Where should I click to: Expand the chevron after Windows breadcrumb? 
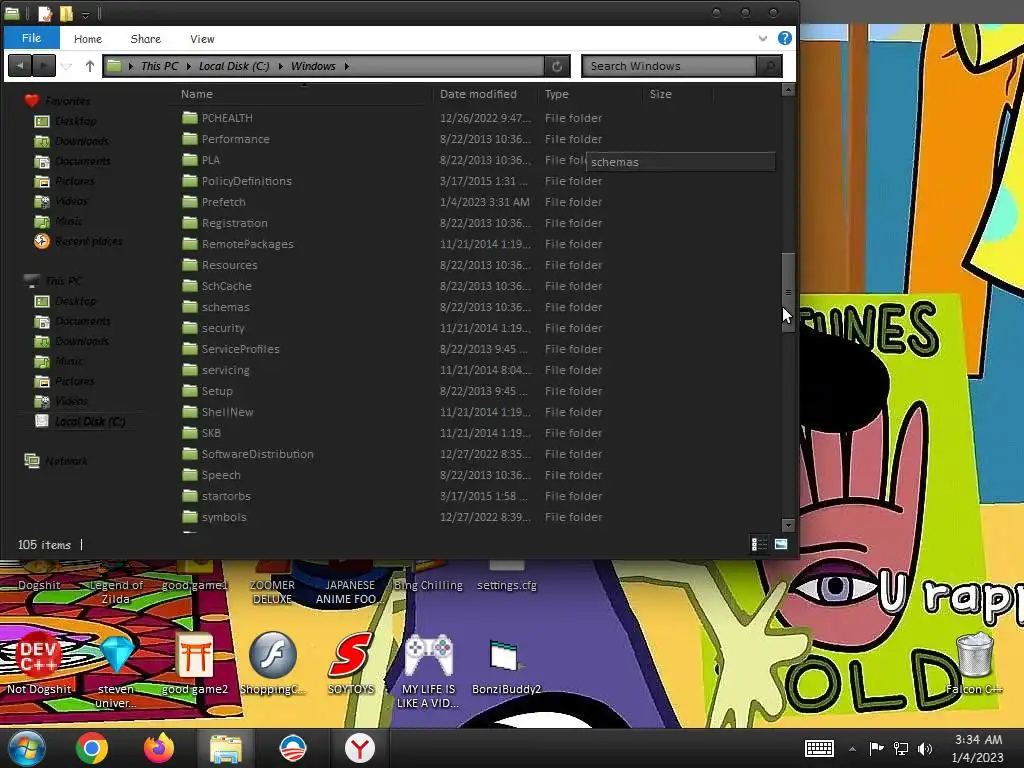tap(347, 66)
